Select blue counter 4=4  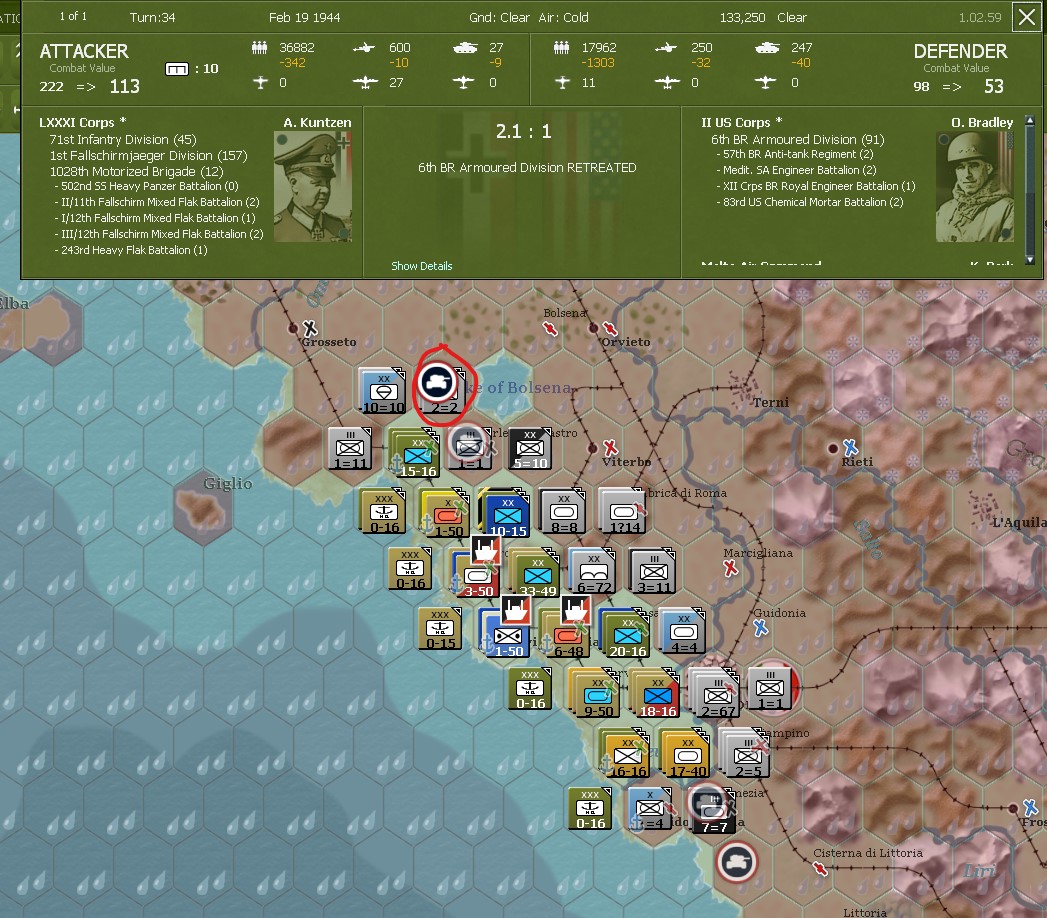pyautogui.click(x=683, y=630)
